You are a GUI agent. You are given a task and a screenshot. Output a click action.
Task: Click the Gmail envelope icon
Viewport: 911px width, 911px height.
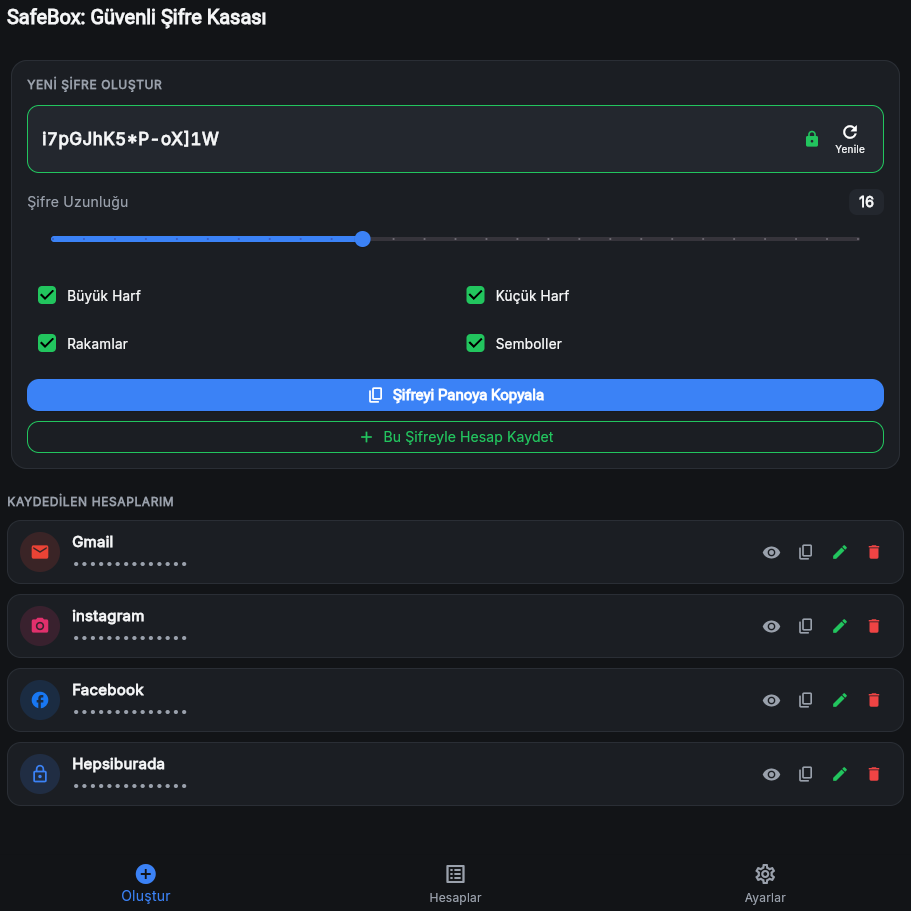coord(40,552)
